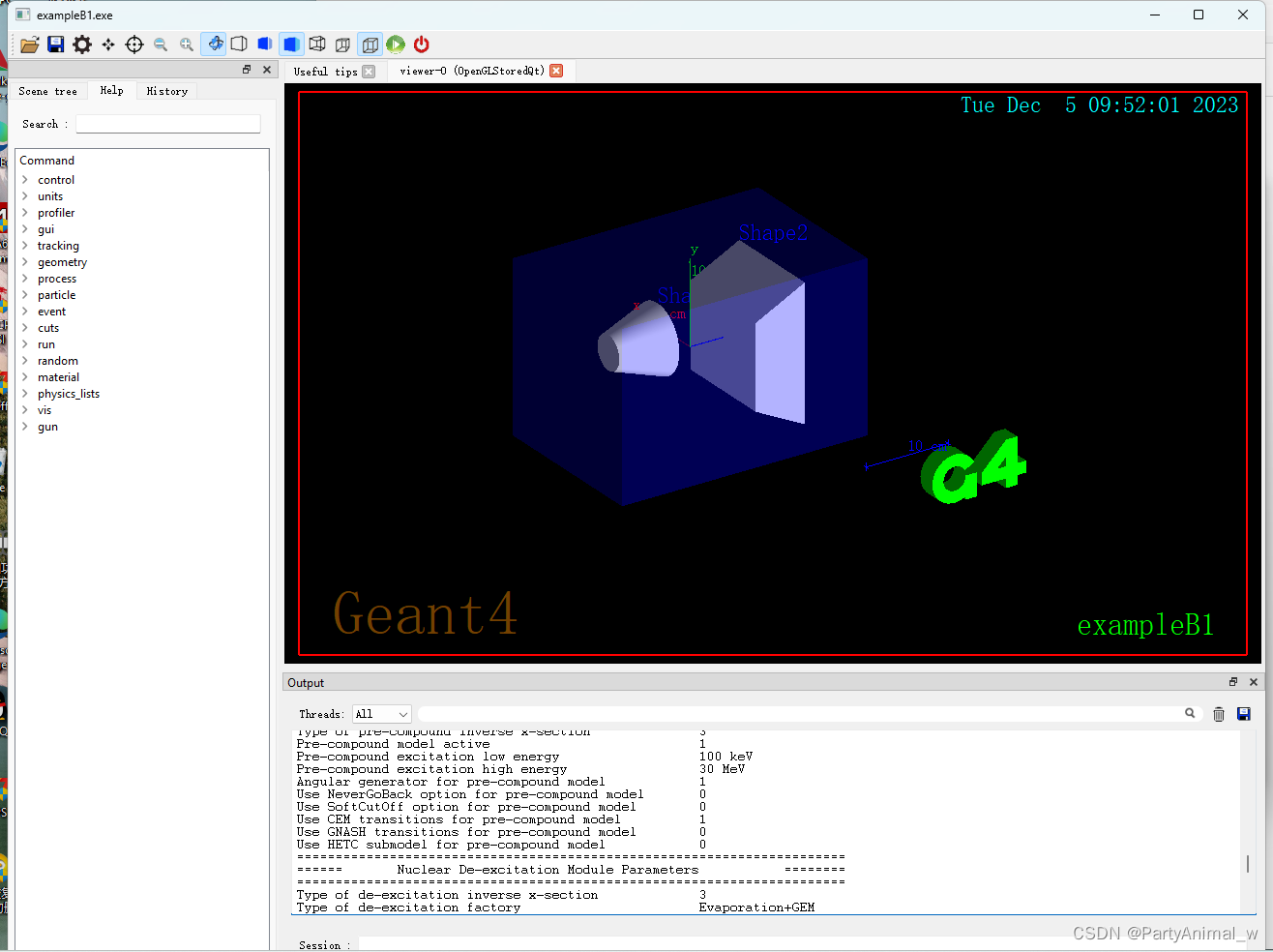
Task: Click inside the Search field
Action: (x=166, y=123)
